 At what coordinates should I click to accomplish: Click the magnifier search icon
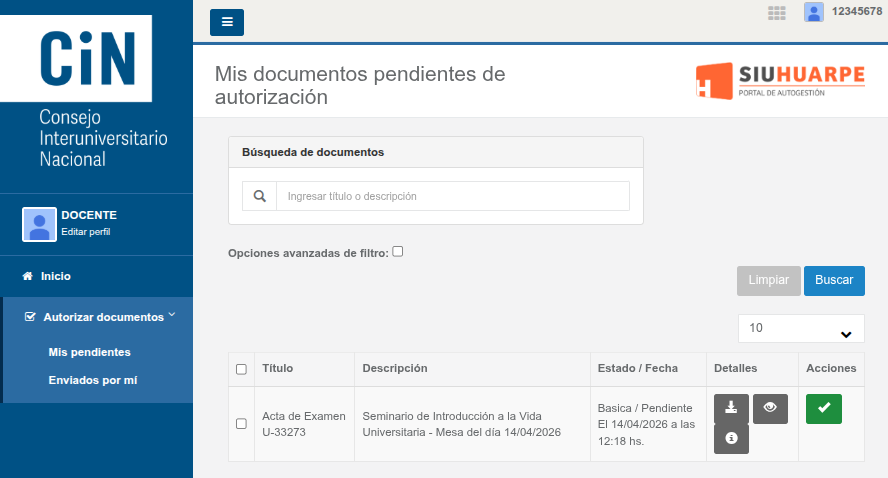pyautogui.click(x=259, y=196)
